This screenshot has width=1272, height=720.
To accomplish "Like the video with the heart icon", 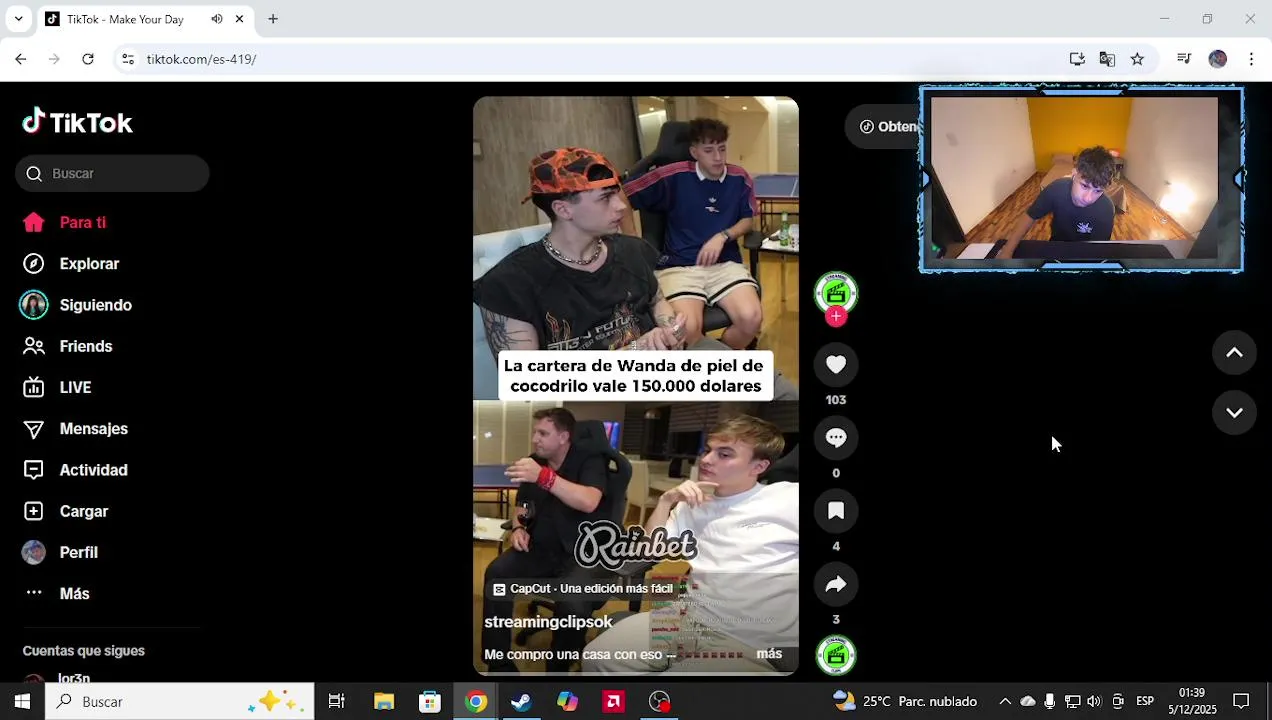I will [836, 365].
